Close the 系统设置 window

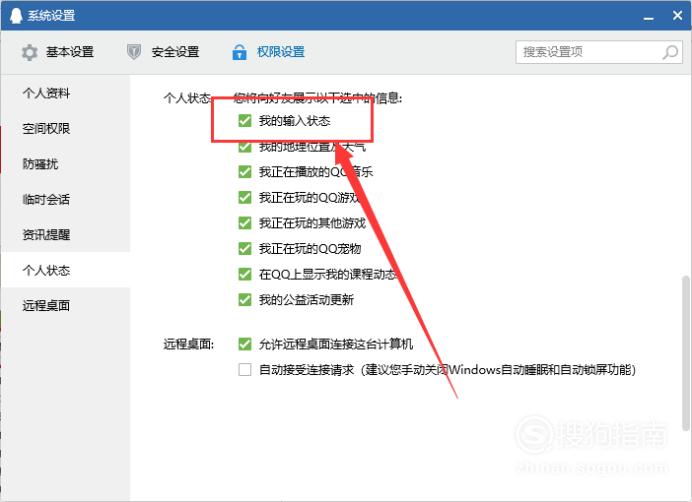677,15
